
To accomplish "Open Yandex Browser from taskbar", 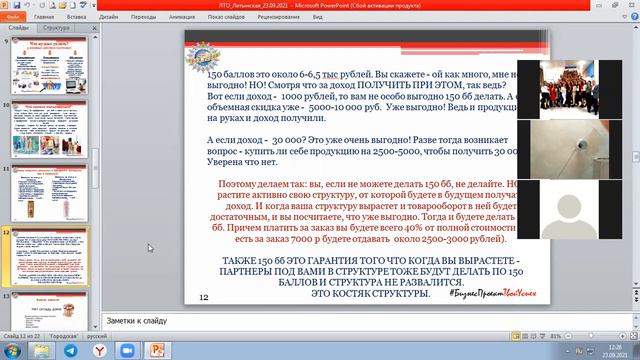I will click(100, 351).
